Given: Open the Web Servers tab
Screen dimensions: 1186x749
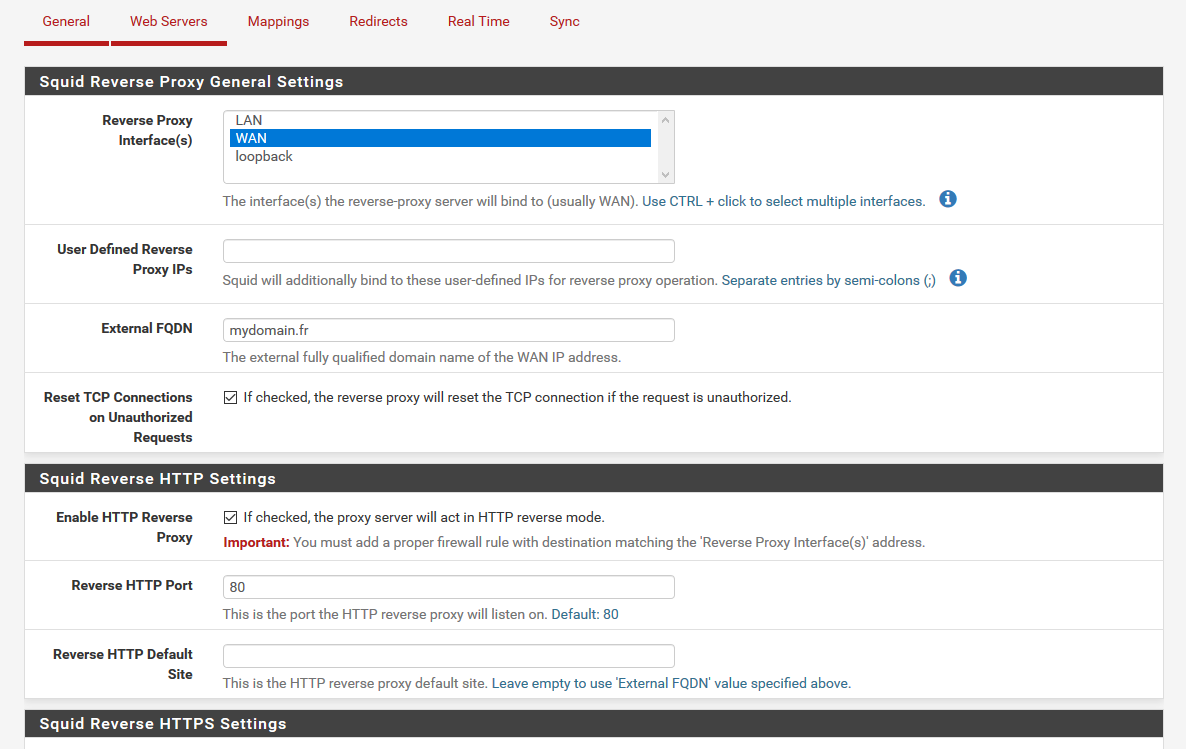Looking at the screenshot, I should click(169, 21).
